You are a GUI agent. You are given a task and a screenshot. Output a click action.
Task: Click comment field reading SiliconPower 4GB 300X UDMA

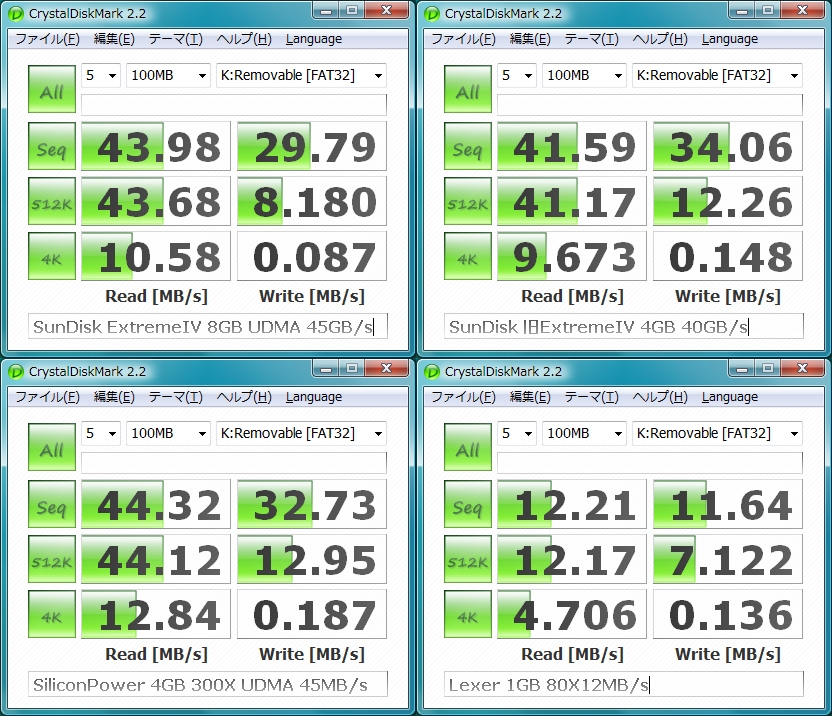208,685
